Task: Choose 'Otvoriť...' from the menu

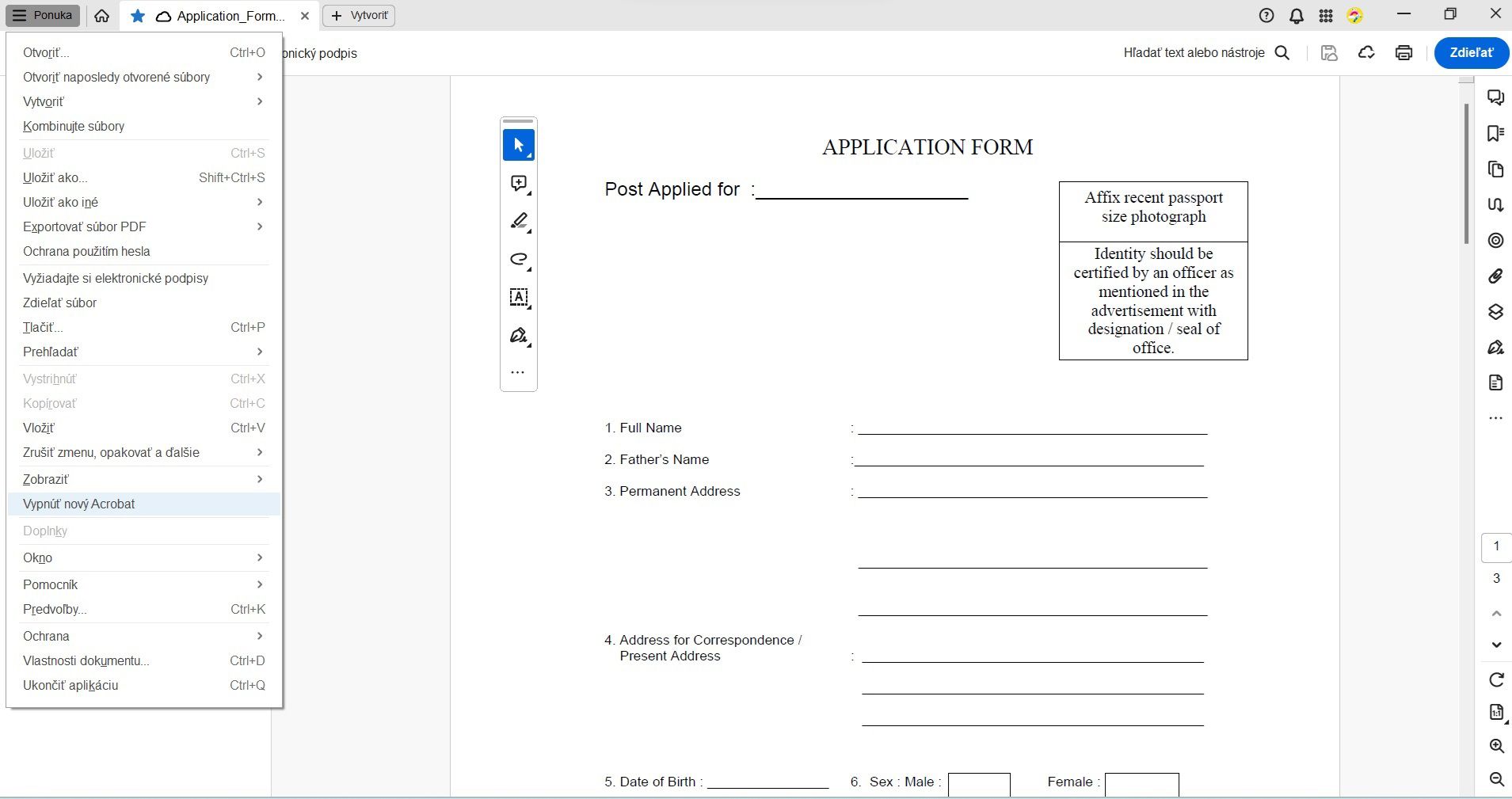Action: (144, 52)
